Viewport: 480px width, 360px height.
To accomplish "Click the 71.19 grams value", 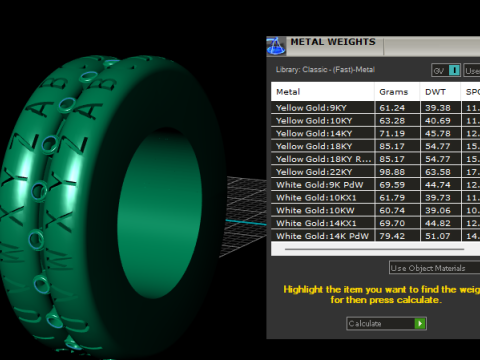I will pyautogui.click(x=392, y=134).
